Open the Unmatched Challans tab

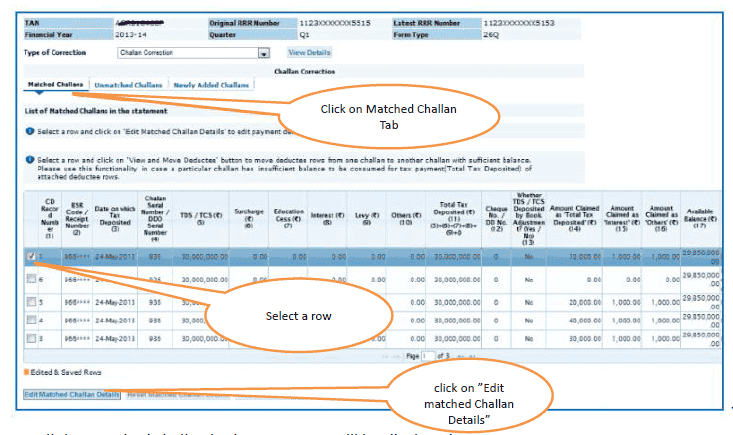(x=128, y=85)
